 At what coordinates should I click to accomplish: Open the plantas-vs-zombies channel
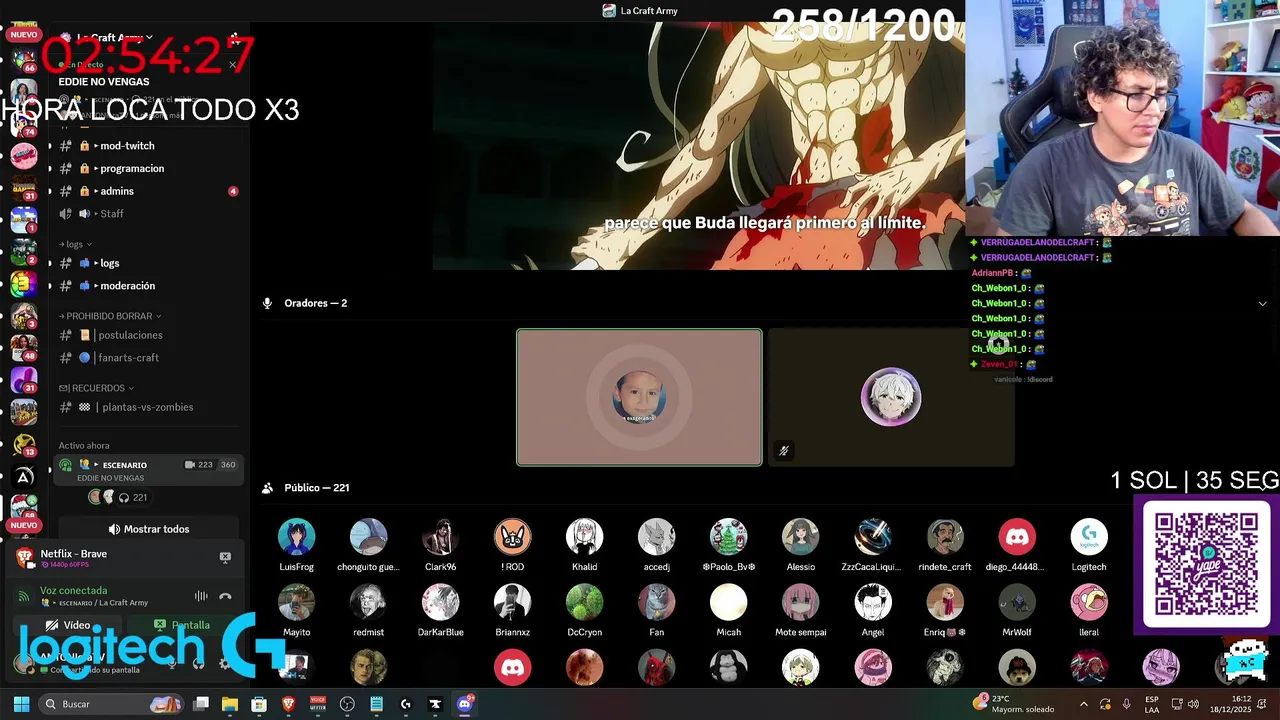[x=148, y=407]
